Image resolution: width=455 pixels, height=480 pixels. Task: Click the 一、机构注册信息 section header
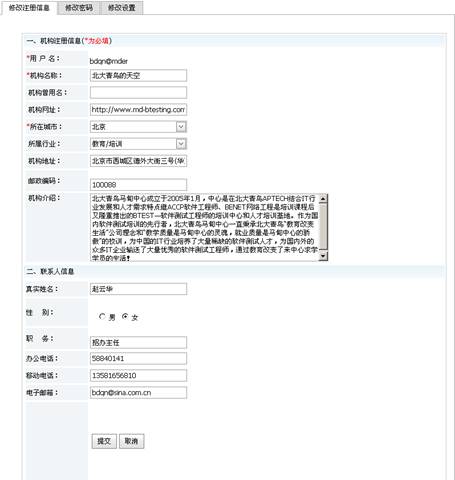233,41
